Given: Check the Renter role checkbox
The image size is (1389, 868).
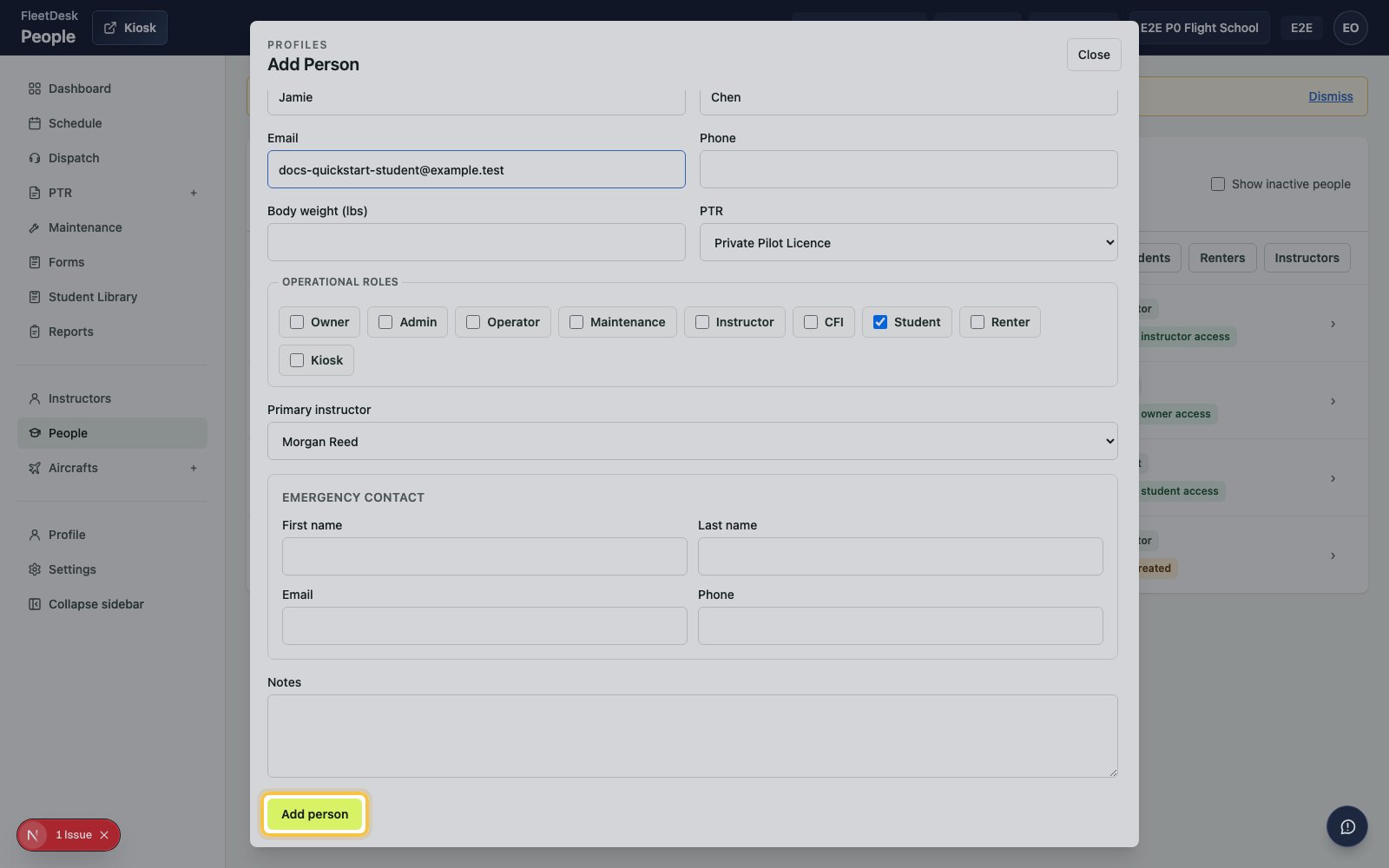Looking at the screenshot, I should coord(978,322).
